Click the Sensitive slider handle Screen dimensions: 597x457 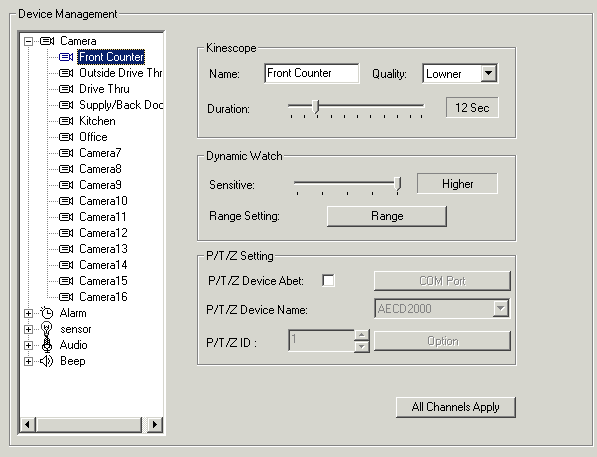click(x=398, y=184)
